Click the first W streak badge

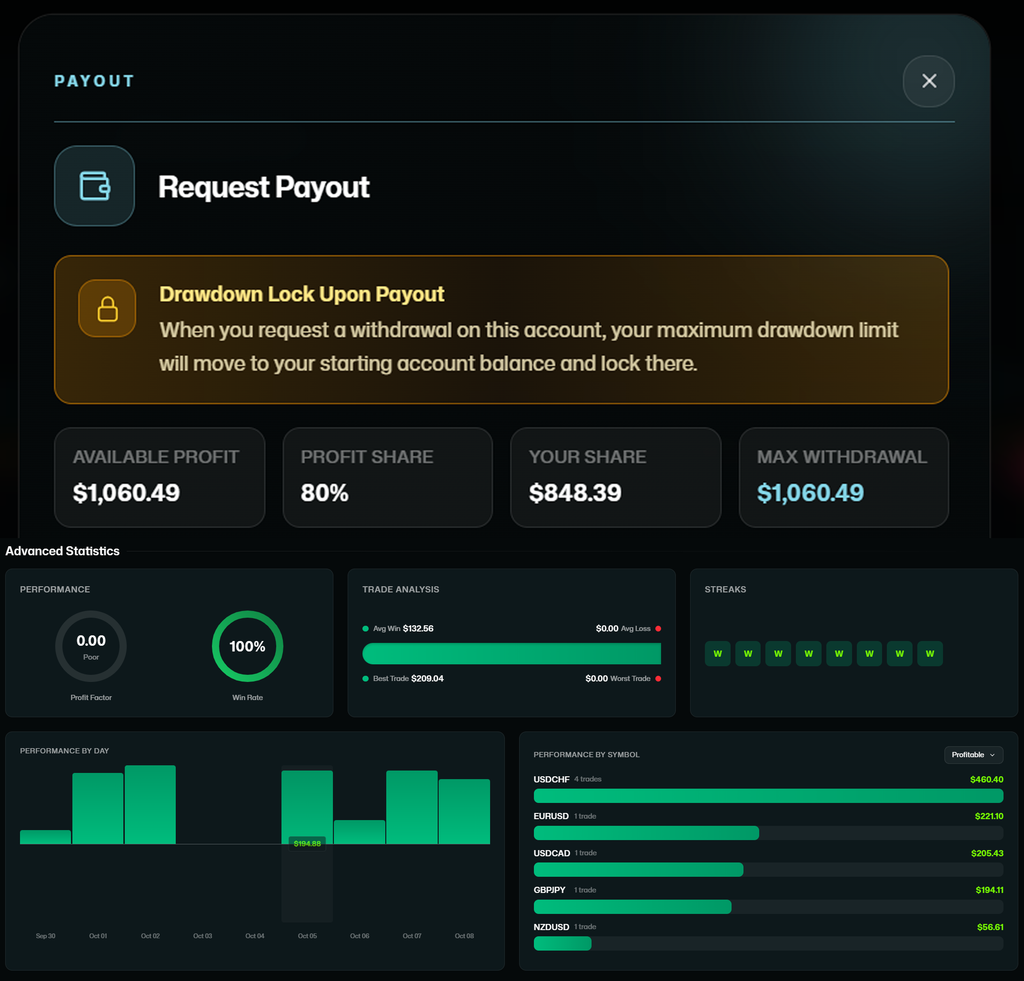pyautogui.click(x=718, y=654)
